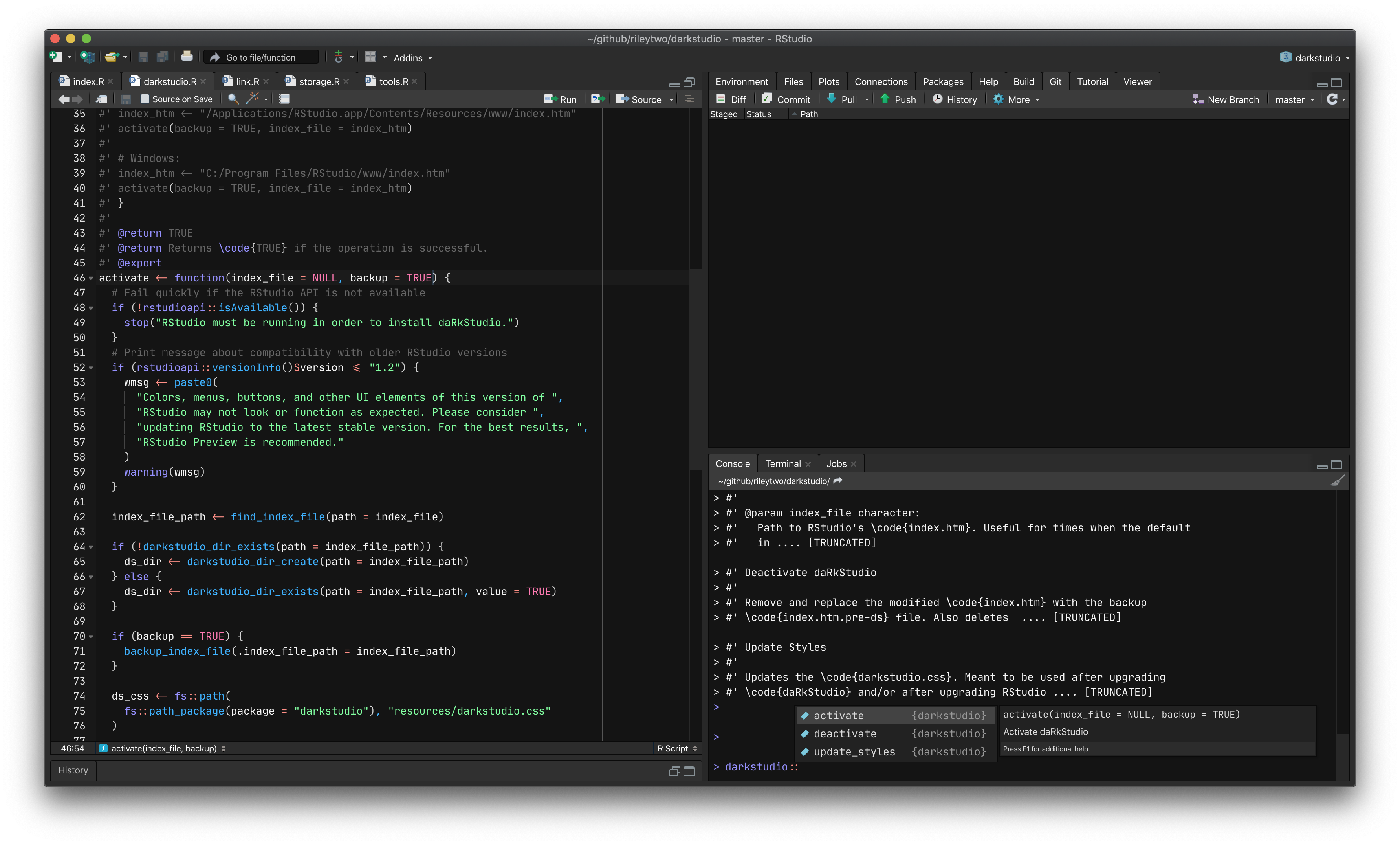Click the clear console broom icon

click(x=1337, y=481)
